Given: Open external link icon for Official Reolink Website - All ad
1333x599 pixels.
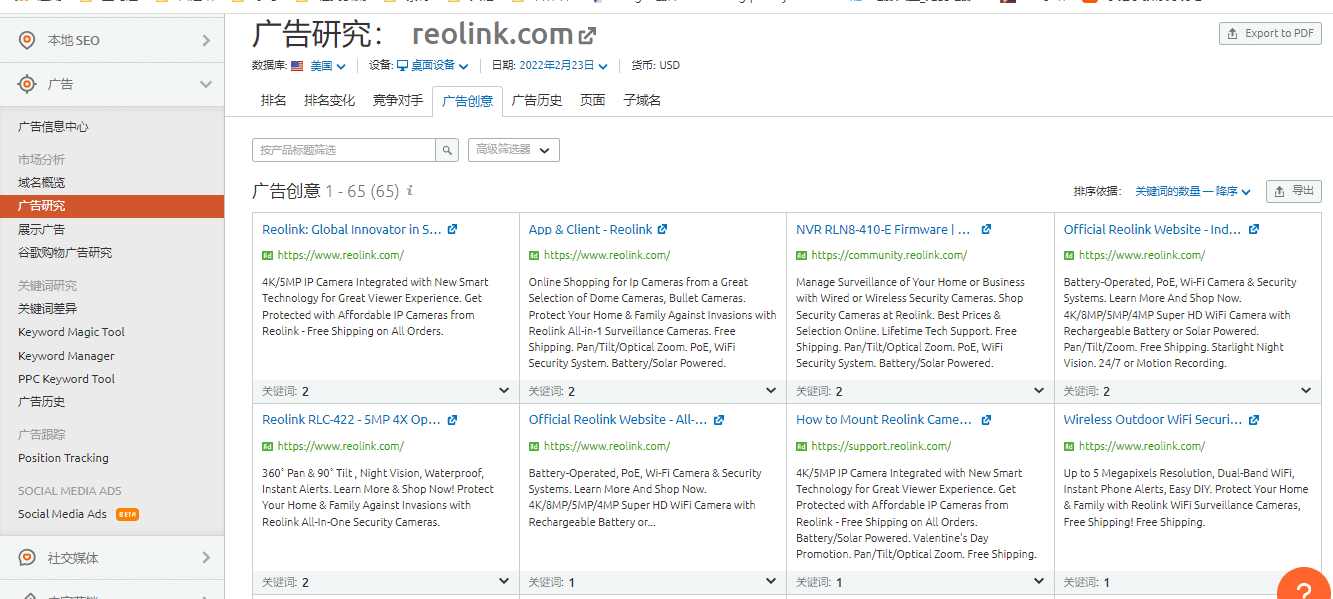Looking at the screenshot, I should 718,420.
